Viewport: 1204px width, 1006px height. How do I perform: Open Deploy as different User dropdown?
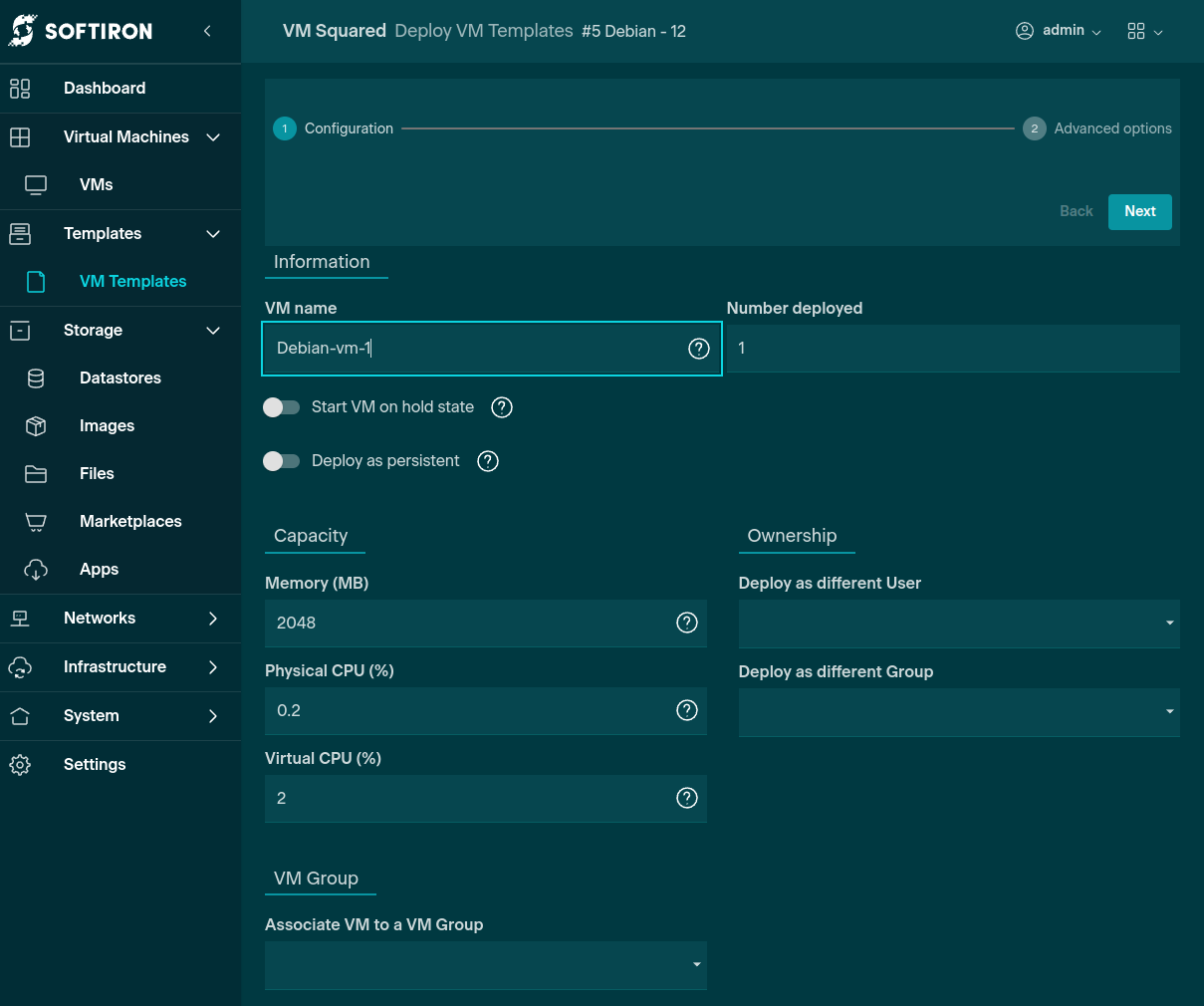point(958,624)
